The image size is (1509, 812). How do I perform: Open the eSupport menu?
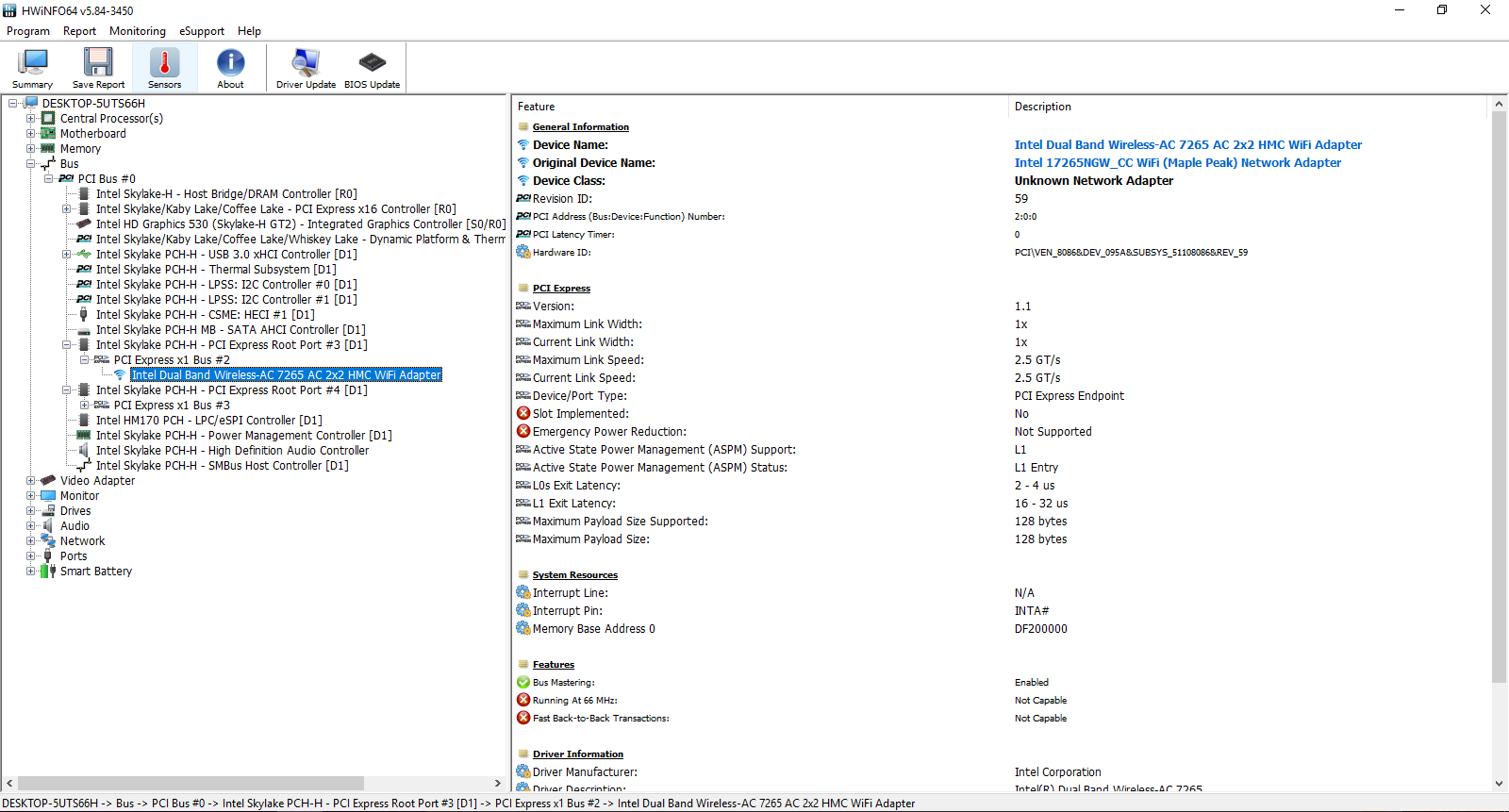coord(202,31)
